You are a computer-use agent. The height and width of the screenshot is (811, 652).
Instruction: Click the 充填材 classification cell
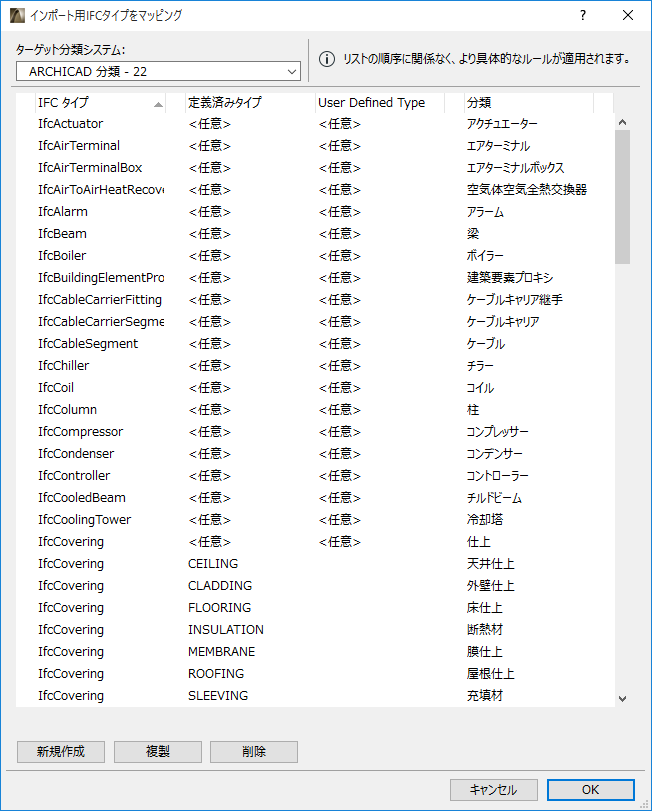[485, 696]
